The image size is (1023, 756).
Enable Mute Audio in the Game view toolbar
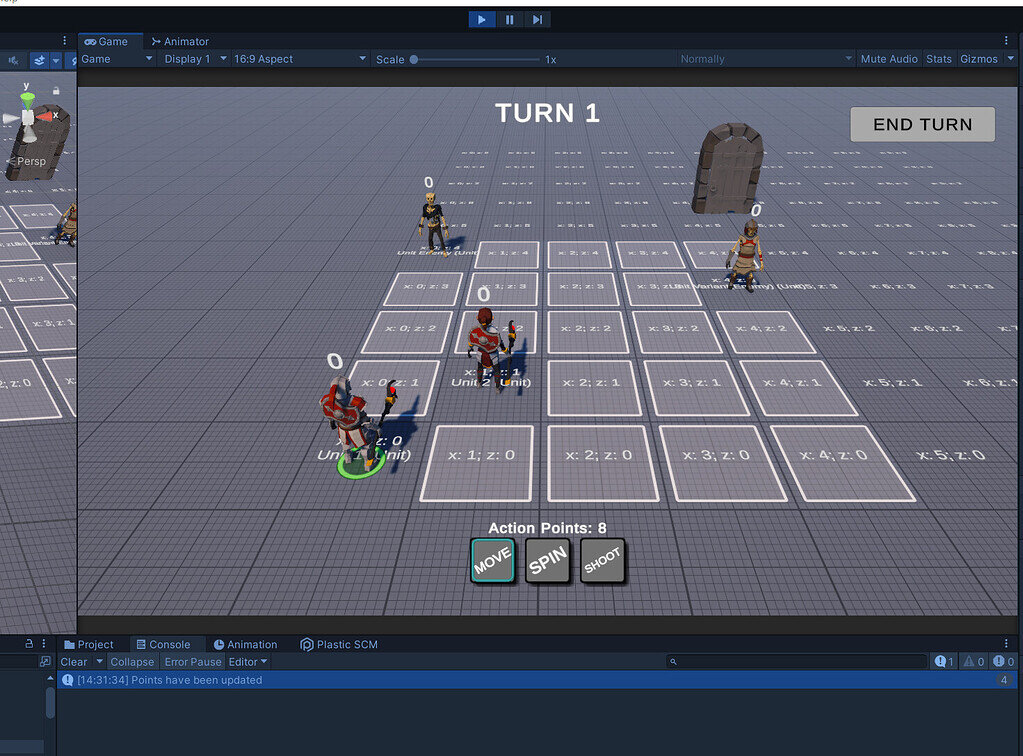[888, 59]
